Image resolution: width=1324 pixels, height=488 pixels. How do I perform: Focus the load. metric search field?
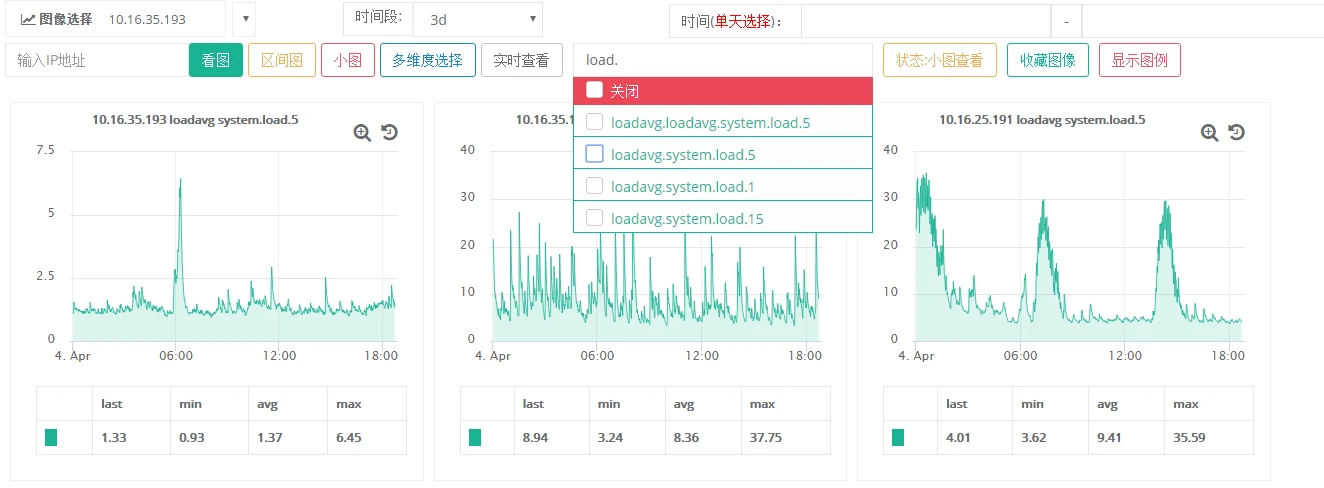(723, 60)
